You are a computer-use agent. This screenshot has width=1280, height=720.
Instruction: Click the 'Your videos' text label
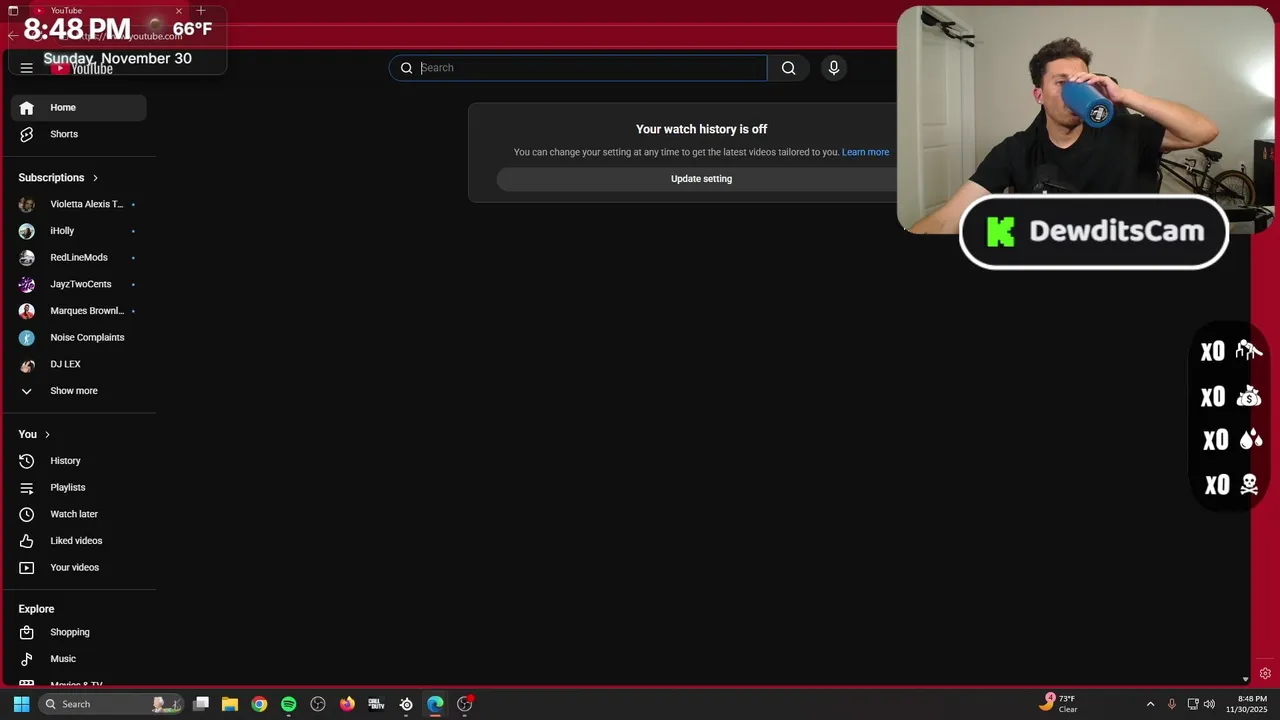pos(75,568)
